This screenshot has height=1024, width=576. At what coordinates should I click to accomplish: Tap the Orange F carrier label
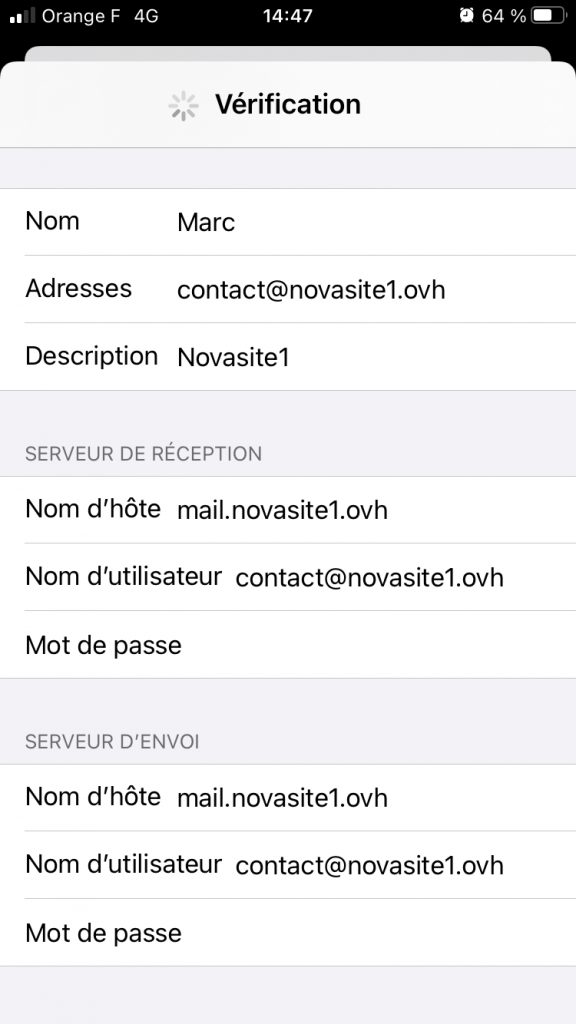tap(82, 16)
